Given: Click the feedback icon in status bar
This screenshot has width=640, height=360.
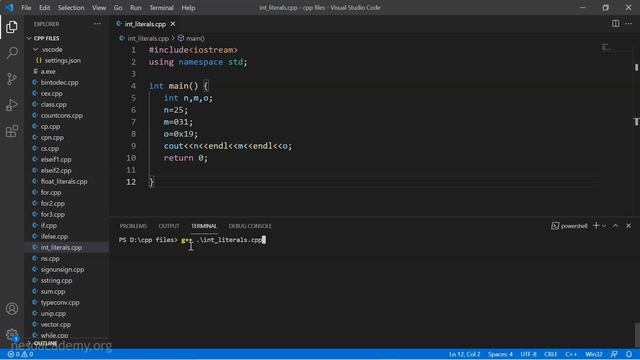Looking at the screenshot, I should (x=614, y=354).
